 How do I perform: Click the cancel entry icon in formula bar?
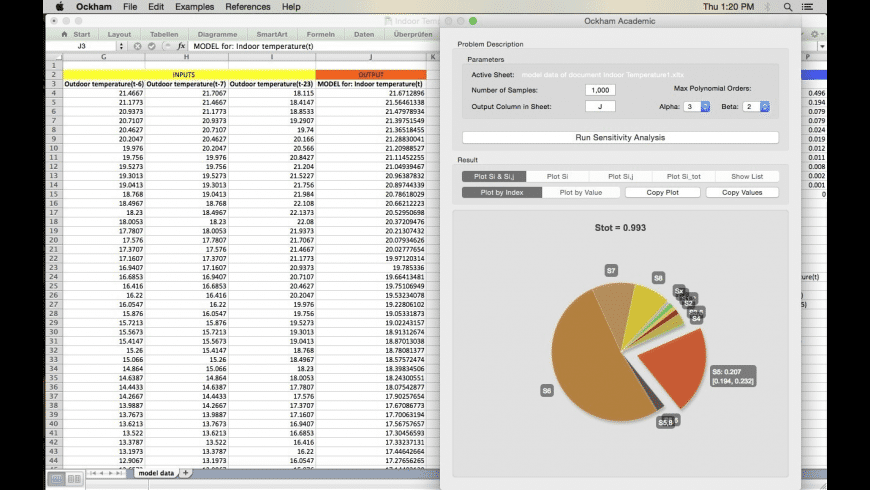(x=137, y=46)
